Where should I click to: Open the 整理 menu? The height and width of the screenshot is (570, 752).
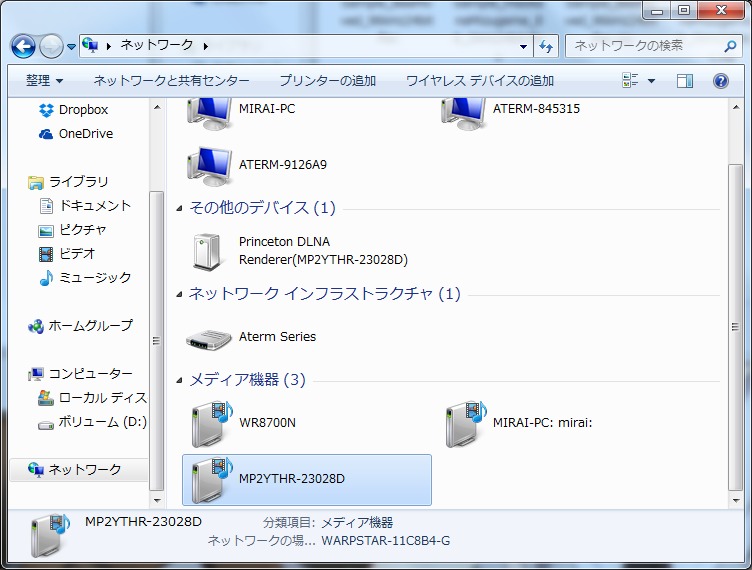[x=45, y=81]
